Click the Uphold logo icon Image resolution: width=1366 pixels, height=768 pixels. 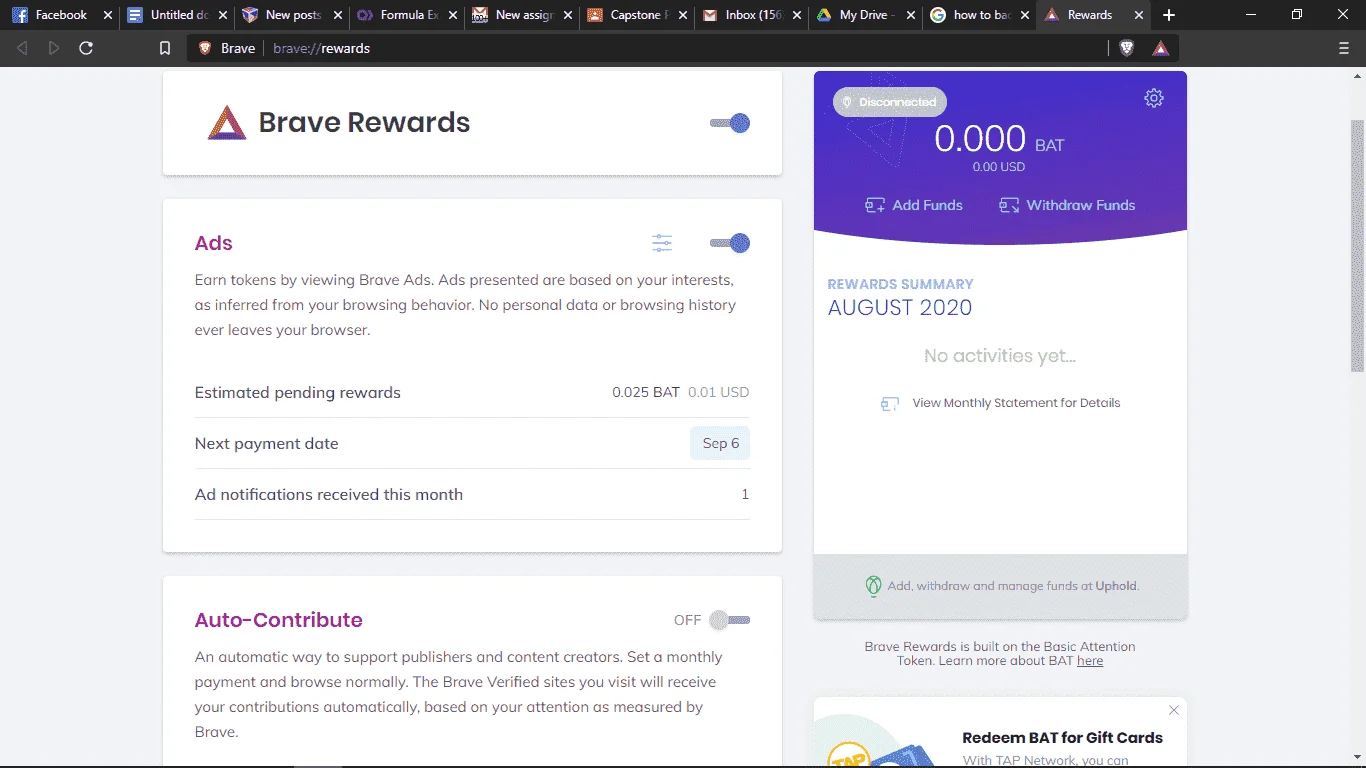point(873,586)
